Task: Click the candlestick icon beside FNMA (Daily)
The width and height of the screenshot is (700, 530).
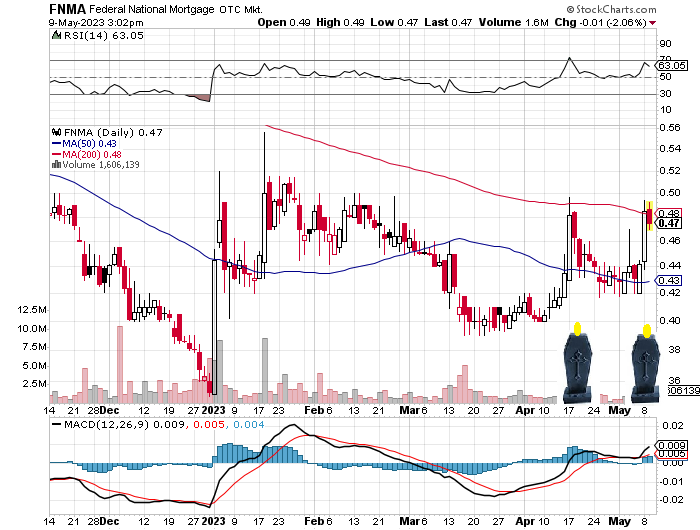Action: [56, 132]
